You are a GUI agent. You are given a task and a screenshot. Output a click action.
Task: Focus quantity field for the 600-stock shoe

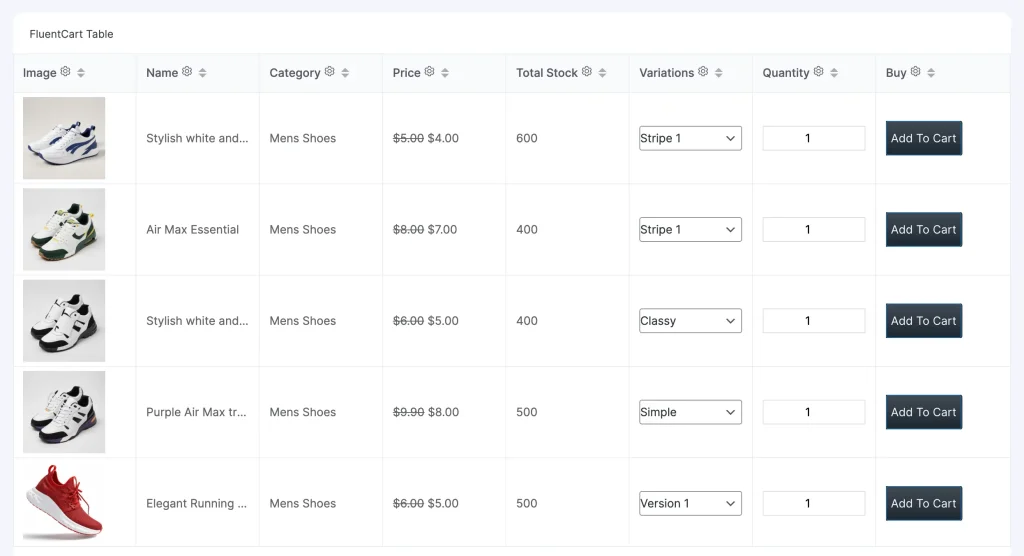[814, 139]
